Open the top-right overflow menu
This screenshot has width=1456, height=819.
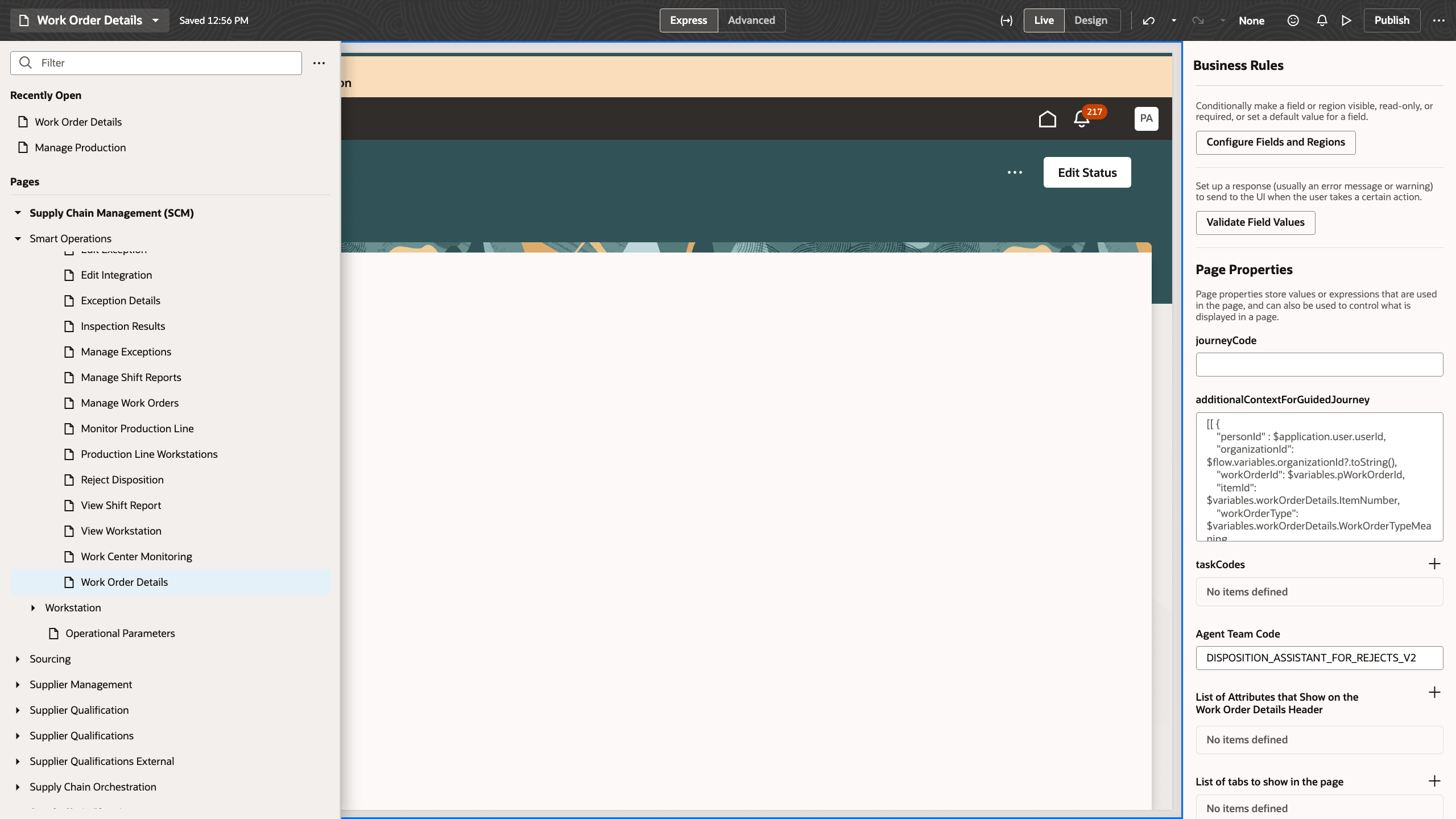(1439, 20)
